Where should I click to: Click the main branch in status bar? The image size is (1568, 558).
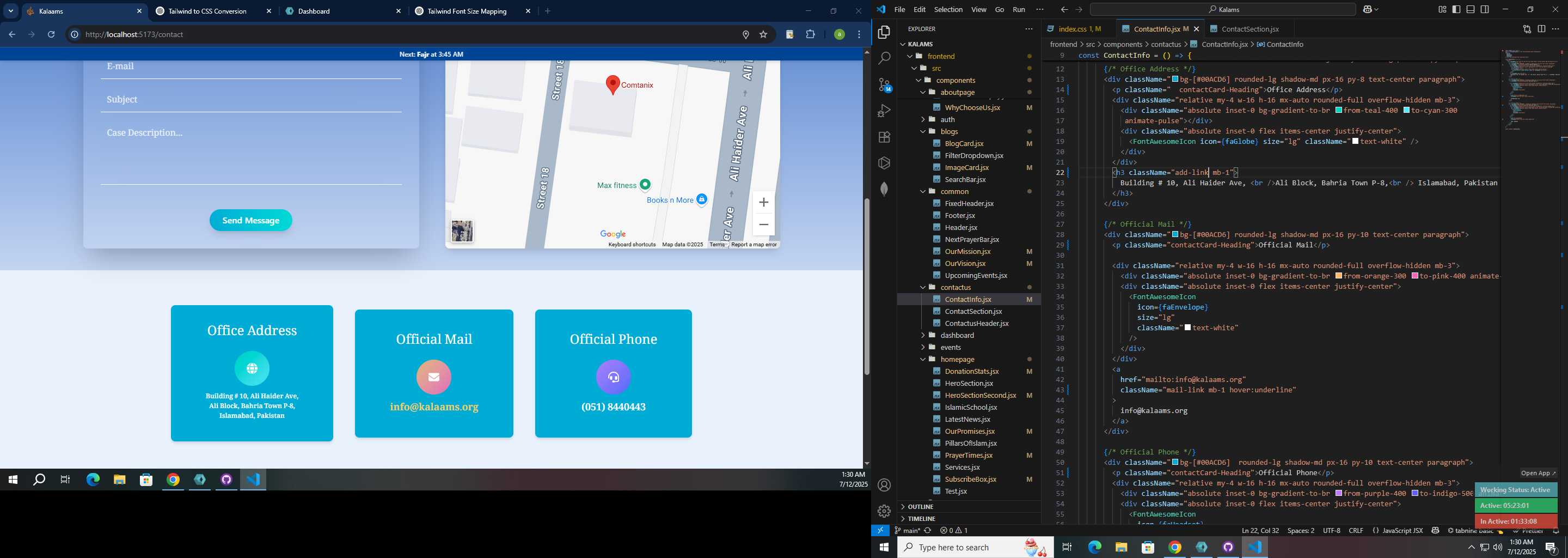tap(907, 531)
